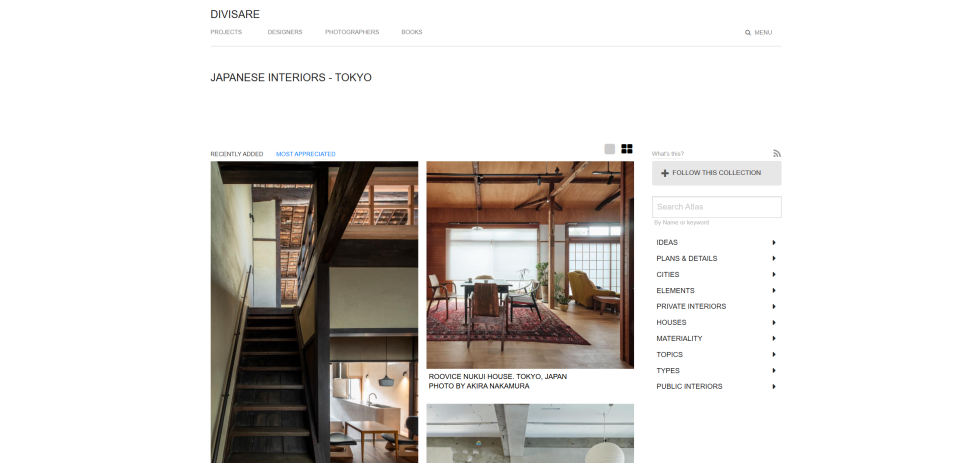Open the DESIGNERS section

(285, 32)
